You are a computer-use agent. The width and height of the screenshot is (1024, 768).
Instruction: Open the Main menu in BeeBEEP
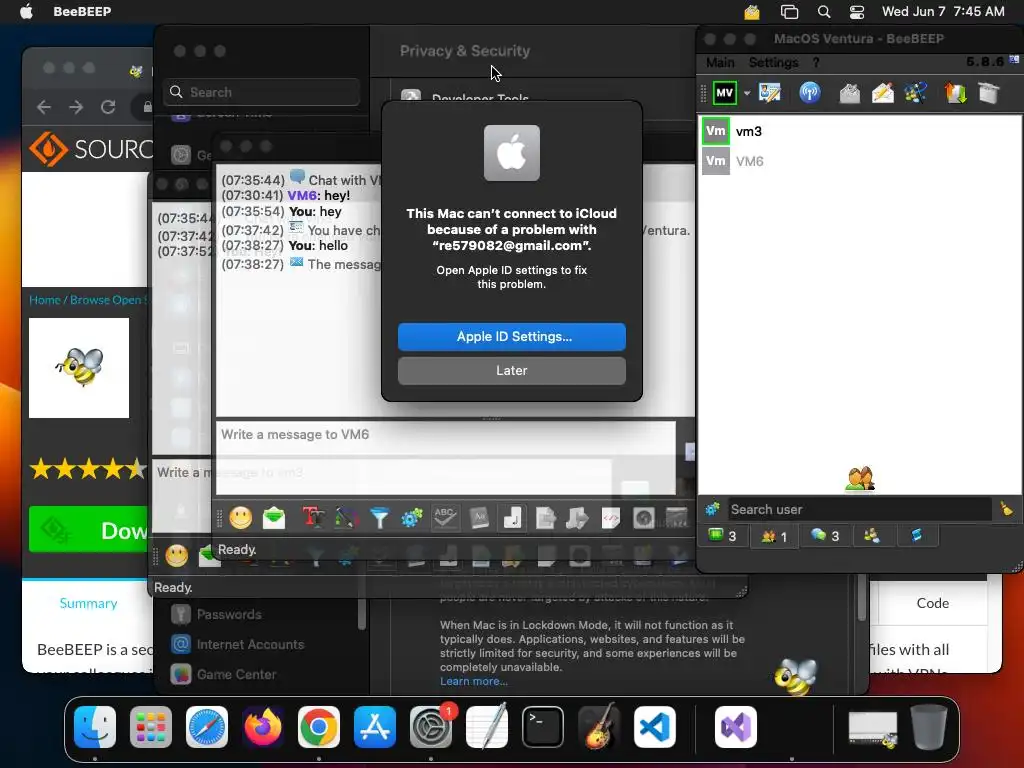pyautogui.click(x=720, y=62)
